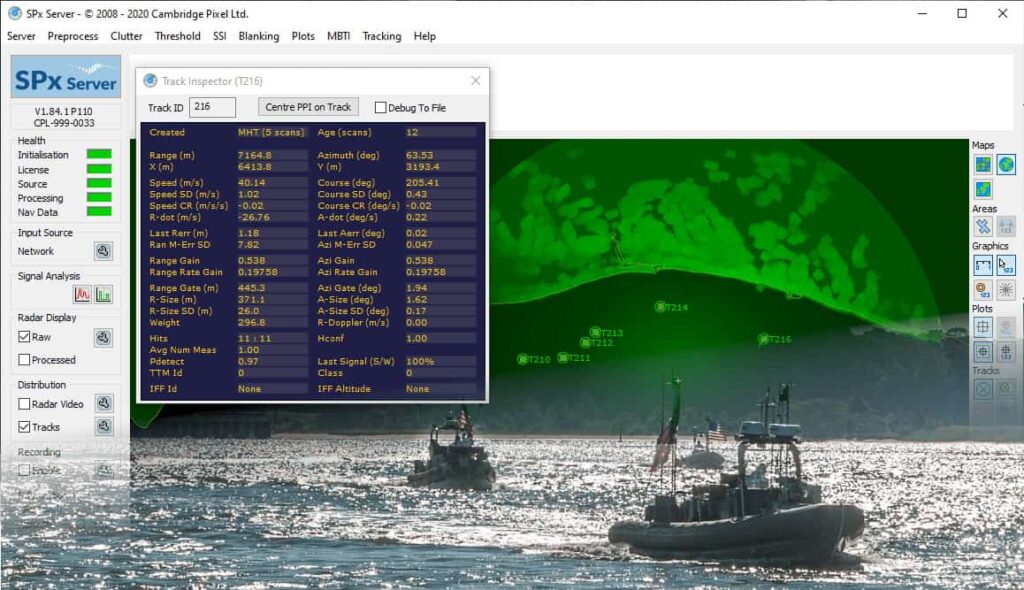The width and height of the screenshot is (1024, 590).
Task: Toggle the circled crosshair icon in Plots section
Action: tap(983, 352)
